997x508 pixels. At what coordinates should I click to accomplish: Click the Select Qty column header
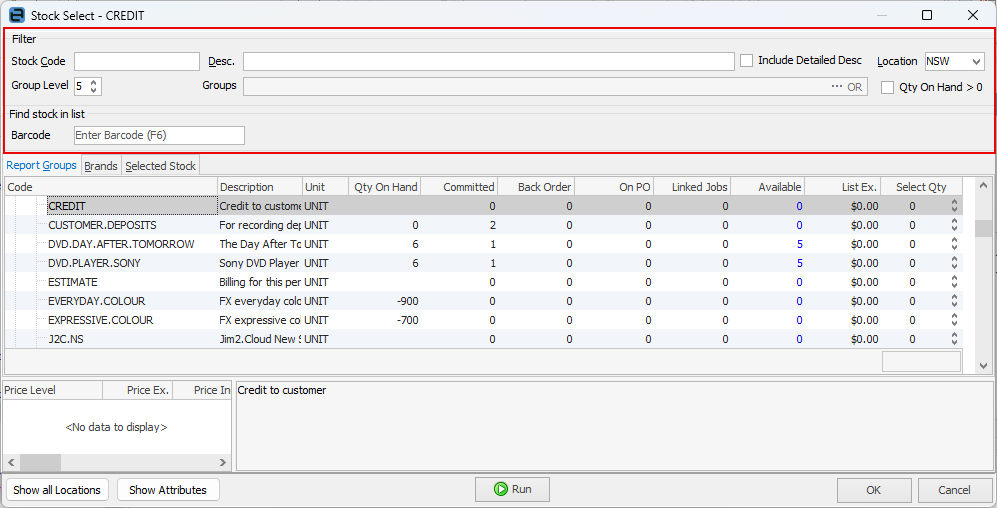click(x=921, y=187)
